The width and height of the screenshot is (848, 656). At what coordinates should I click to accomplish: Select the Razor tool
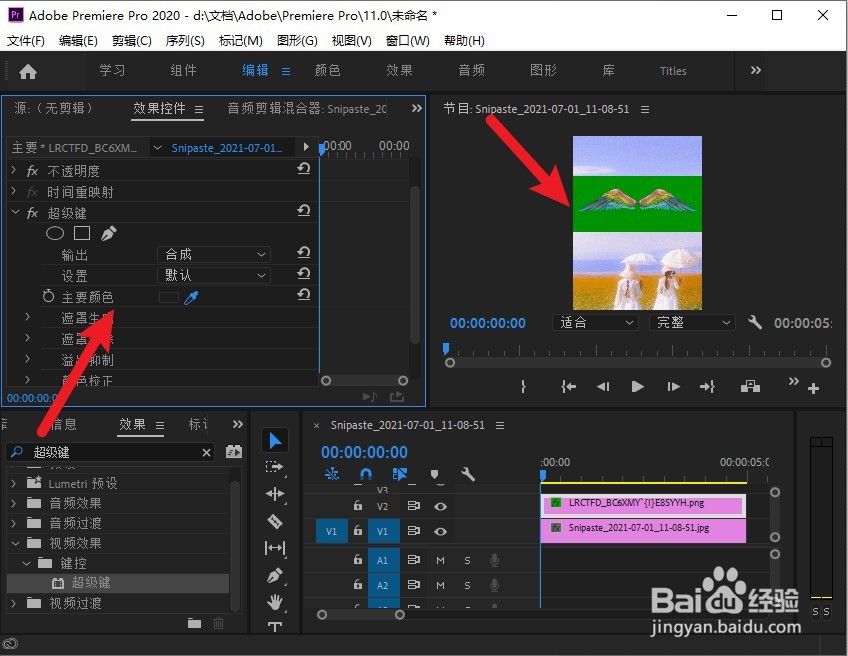coord(275,521)
